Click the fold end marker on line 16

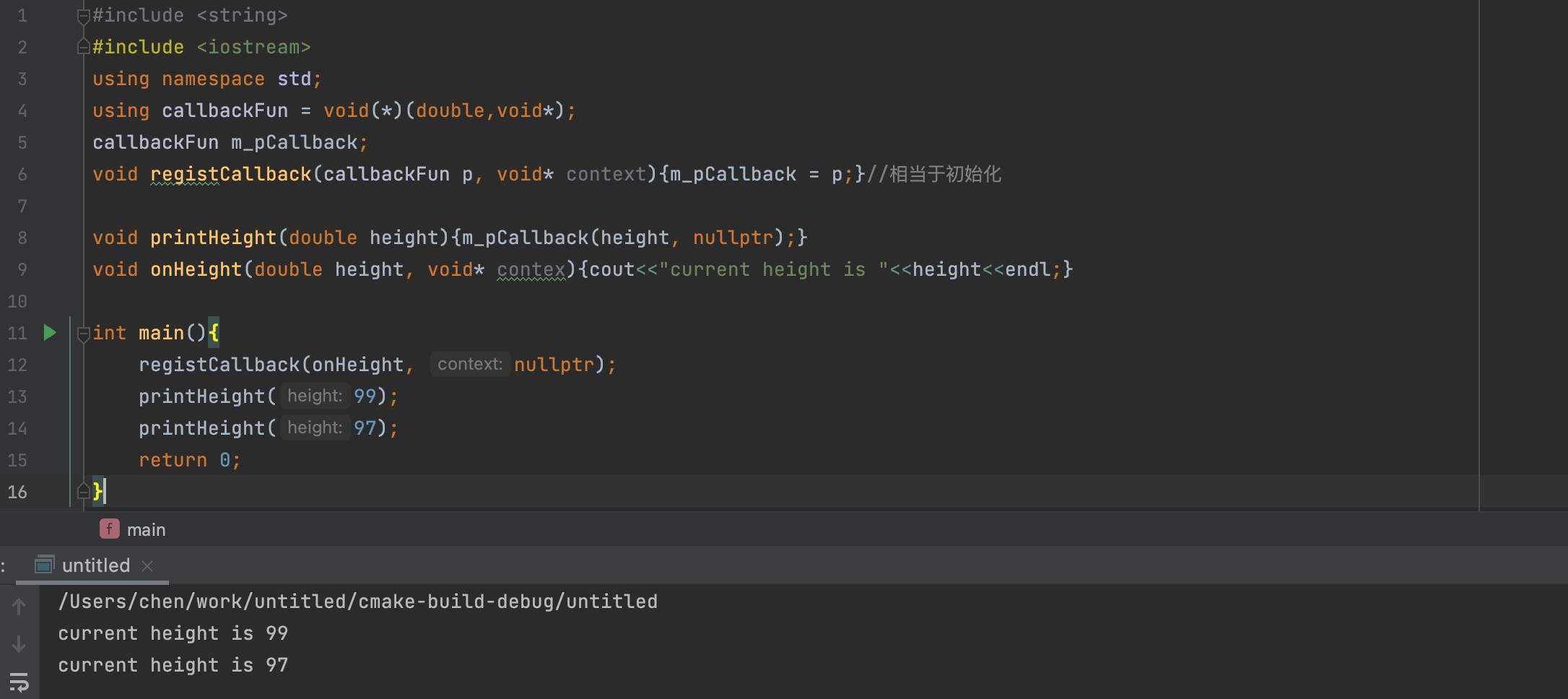click(x=84, y=492)
